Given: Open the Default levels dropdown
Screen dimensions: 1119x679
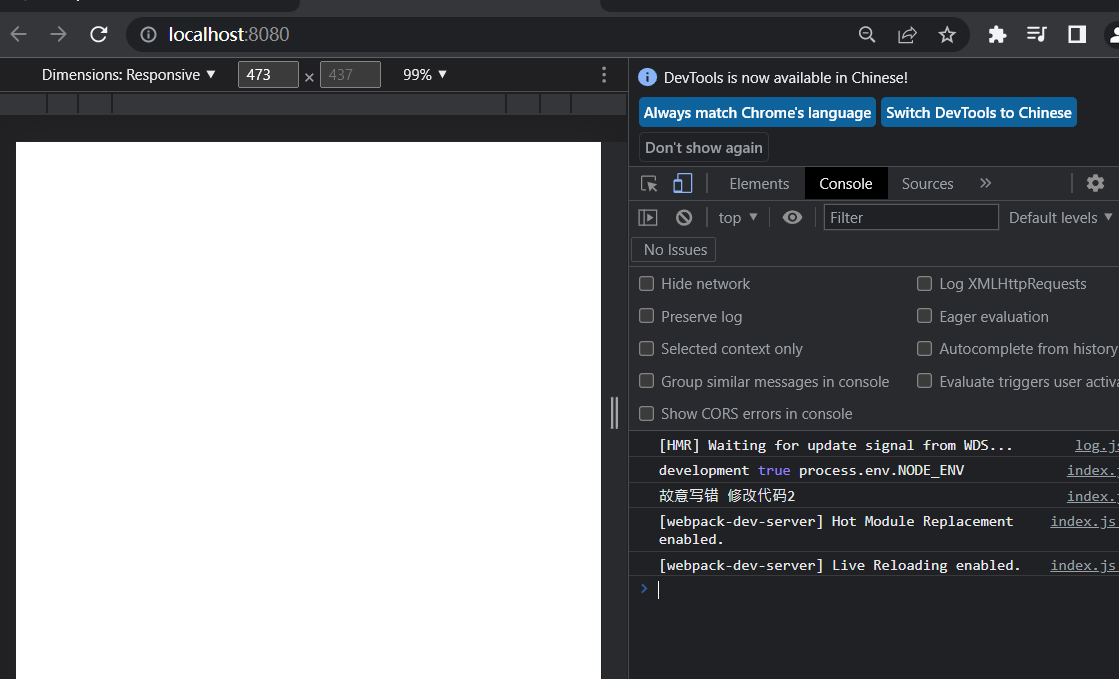Looking at the screenshot, I should [x=1060, y=218].
